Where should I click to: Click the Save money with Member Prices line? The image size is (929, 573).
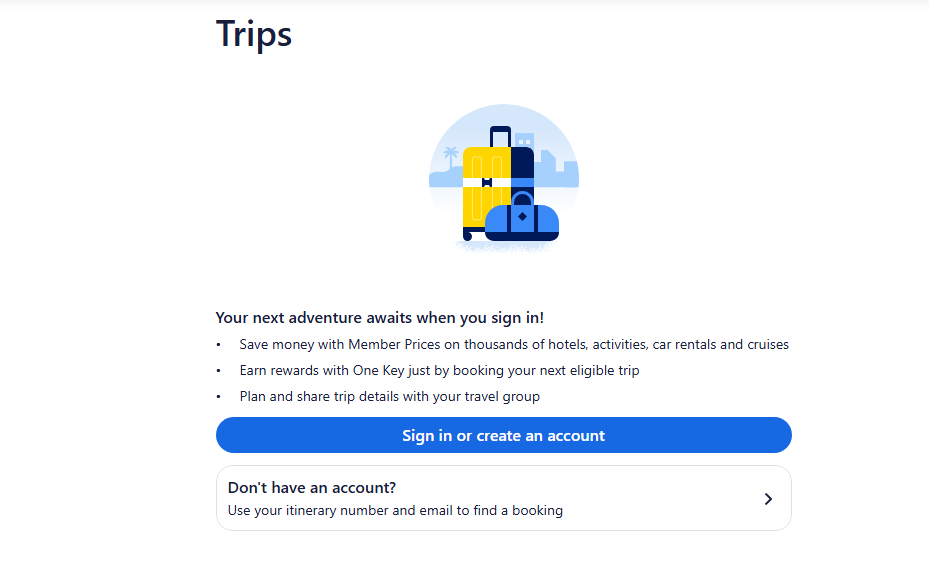point(514,344)
